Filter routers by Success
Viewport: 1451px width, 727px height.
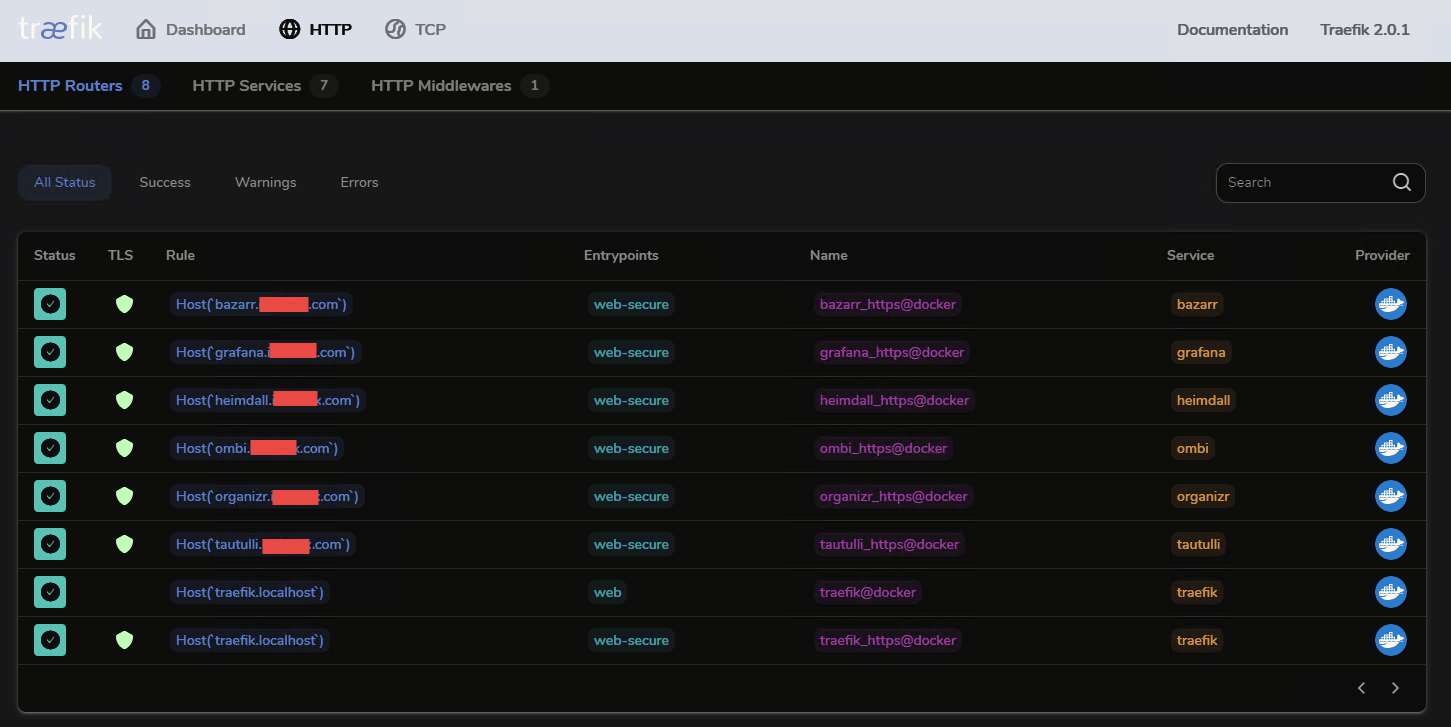(x=165, y=182)
